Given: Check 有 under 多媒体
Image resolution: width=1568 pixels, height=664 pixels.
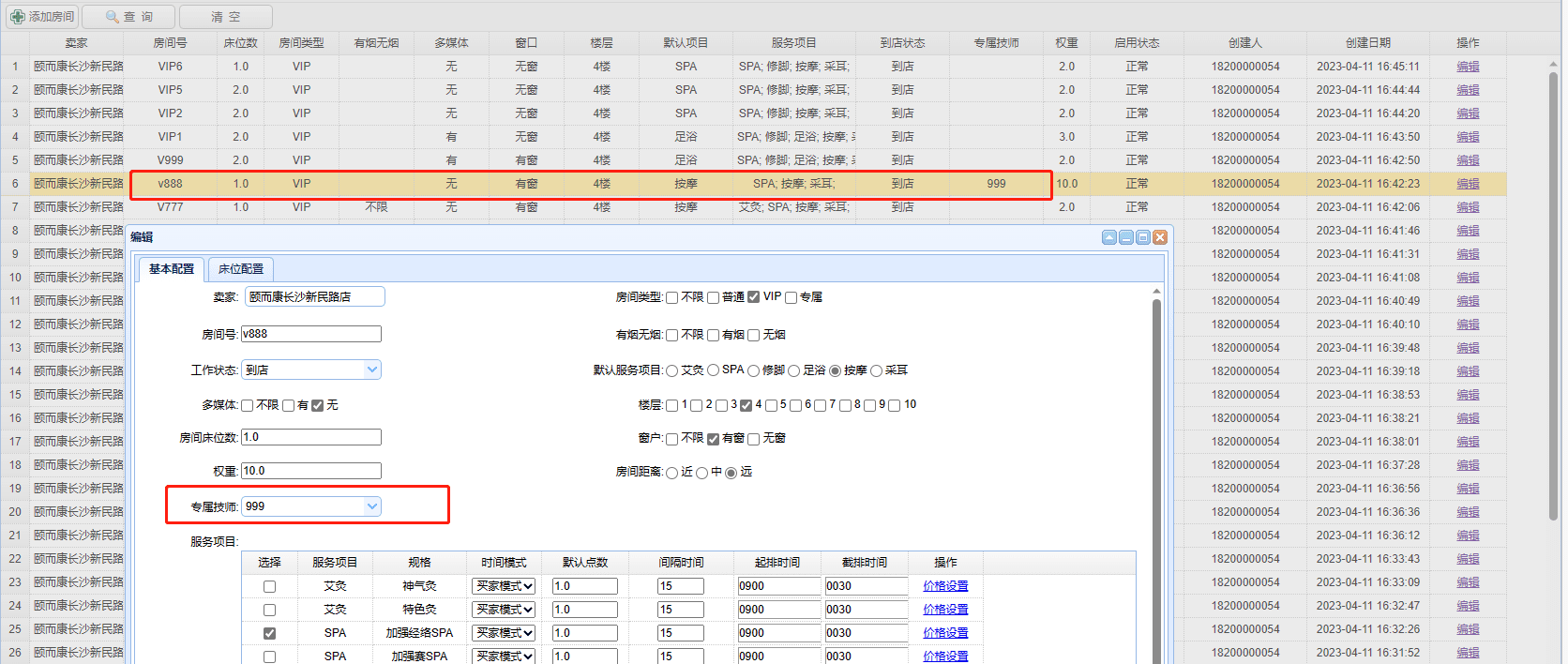Looking at the screenshot, I should tap(288, 406).
